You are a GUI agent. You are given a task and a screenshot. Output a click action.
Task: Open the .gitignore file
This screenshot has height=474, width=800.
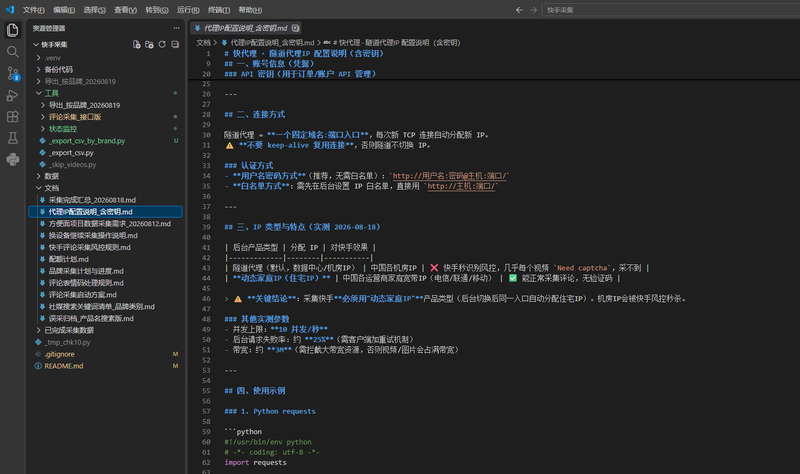105,354
